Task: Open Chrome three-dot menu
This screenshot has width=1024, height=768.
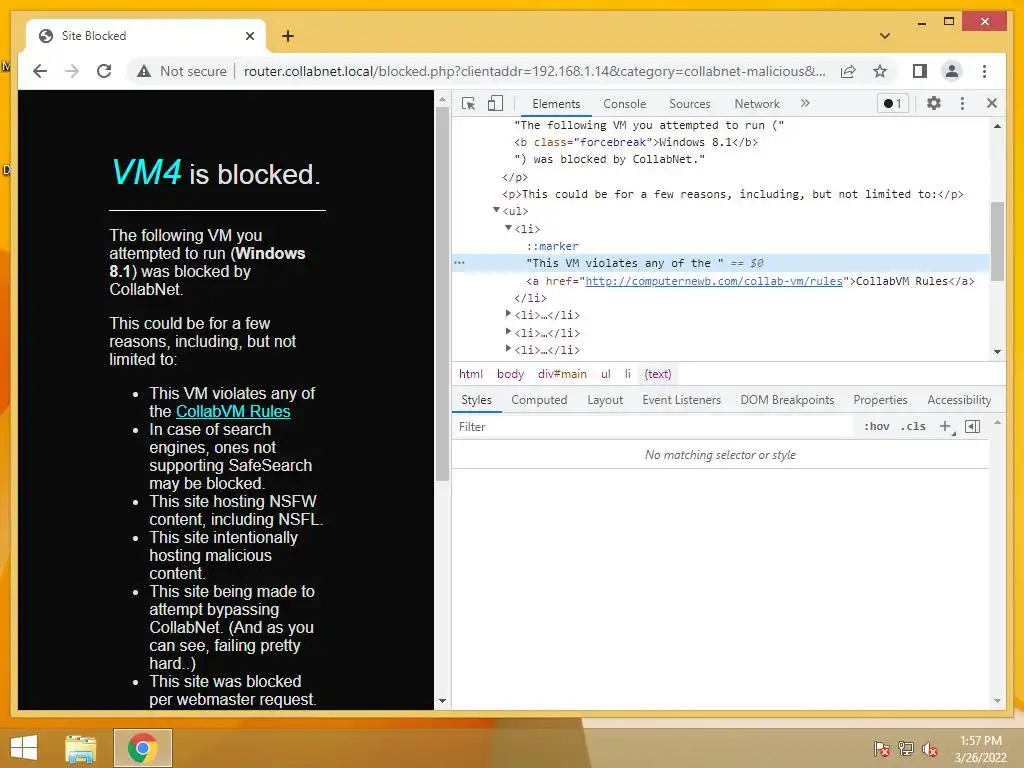Action: tap(984, 71)
